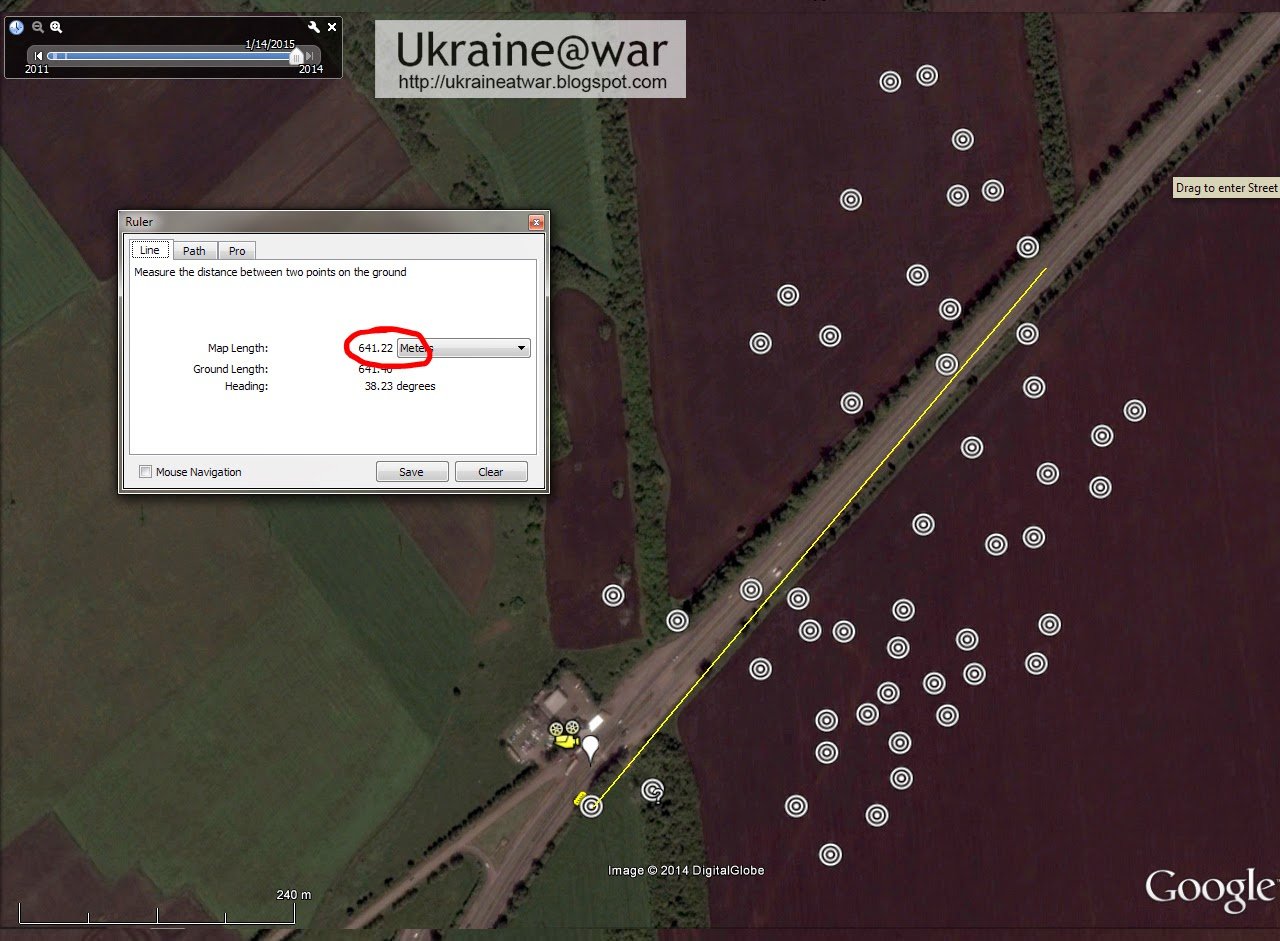Enable the Mouse Navigation checkbox

pyautogui.click(x=146, y=472)
